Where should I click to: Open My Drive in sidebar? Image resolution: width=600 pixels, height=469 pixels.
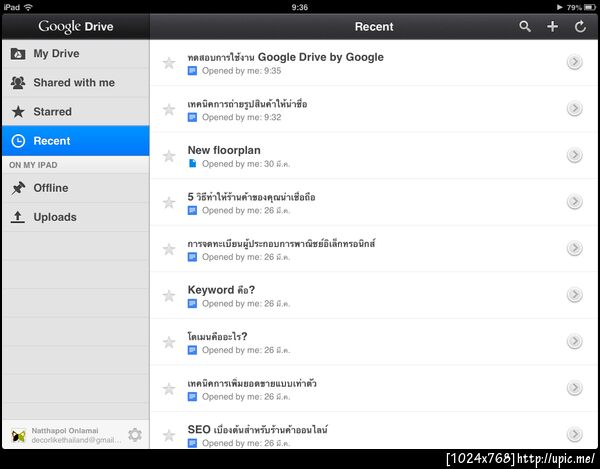[76, 54]
